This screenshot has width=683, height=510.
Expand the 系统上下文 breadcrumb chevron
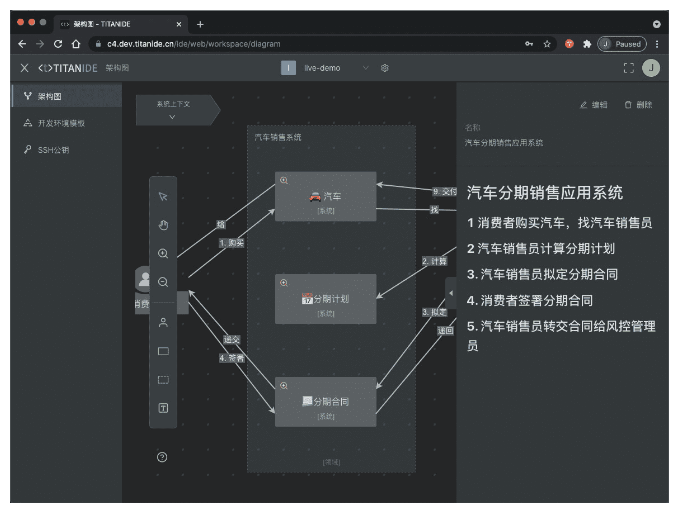[172, 117]
